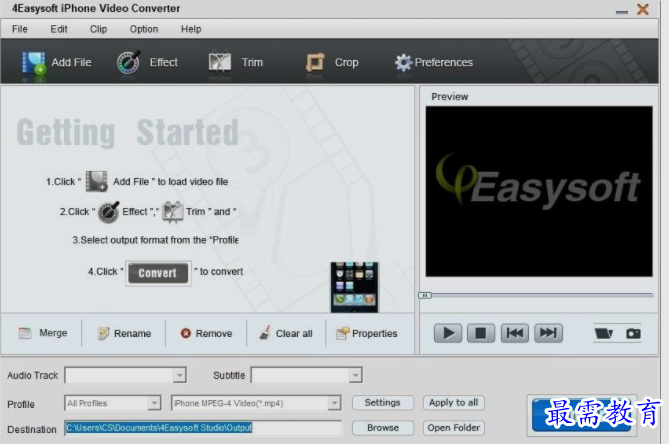Click the Browse button
The height and width of the screenshot is (444, 669).
pos(383,428)
